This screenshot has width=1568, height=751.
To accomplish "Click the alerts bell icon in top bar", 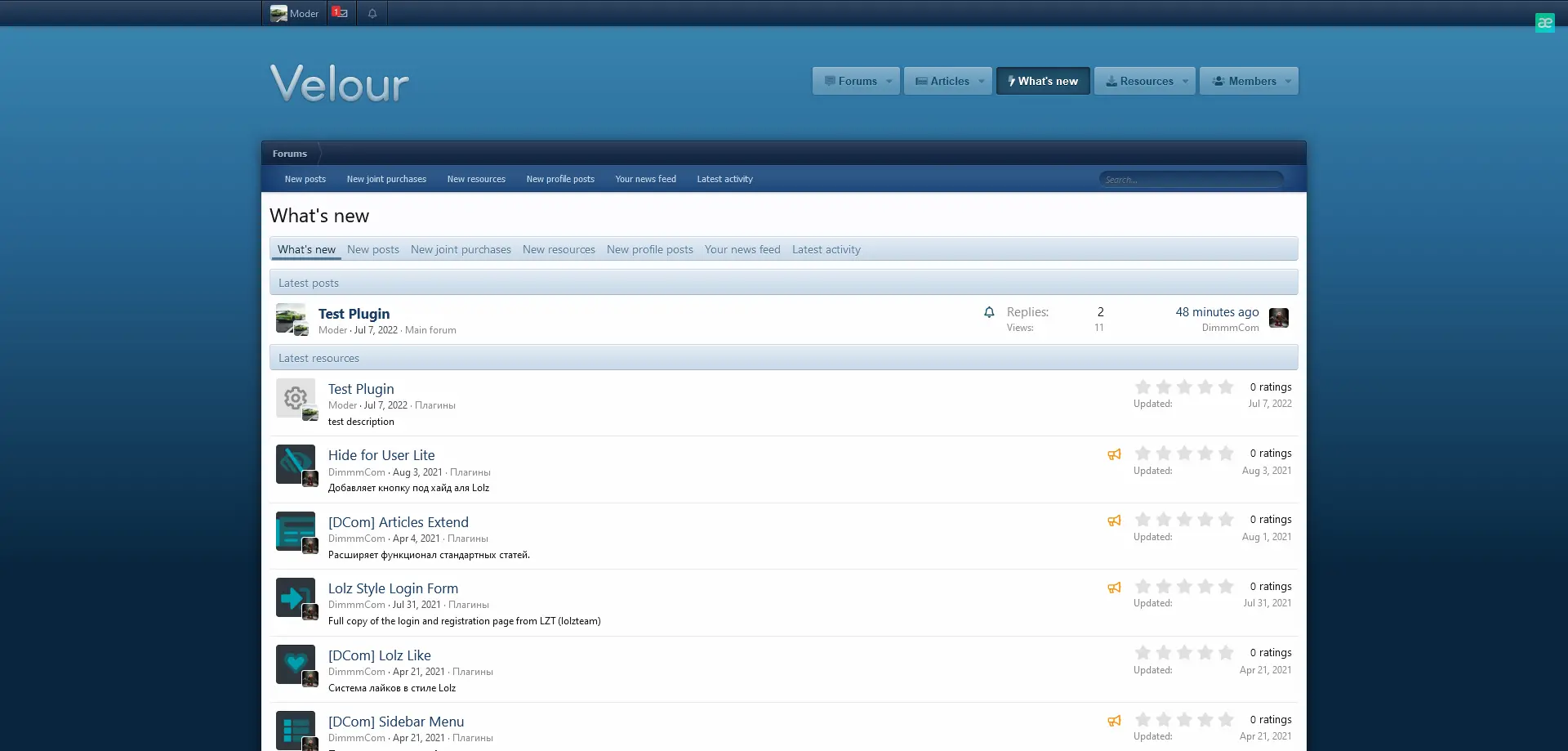I will (372, 13).
